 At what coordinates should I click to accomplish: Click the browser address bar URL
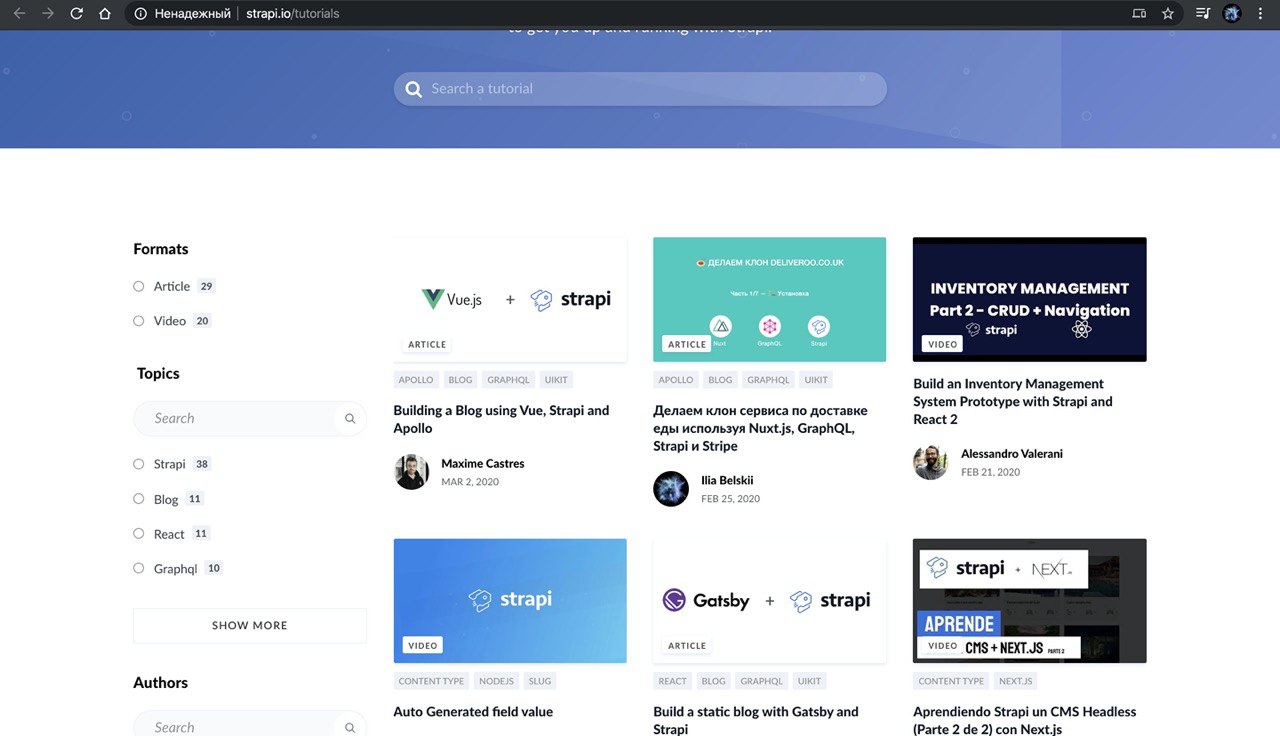coord(293,14)
